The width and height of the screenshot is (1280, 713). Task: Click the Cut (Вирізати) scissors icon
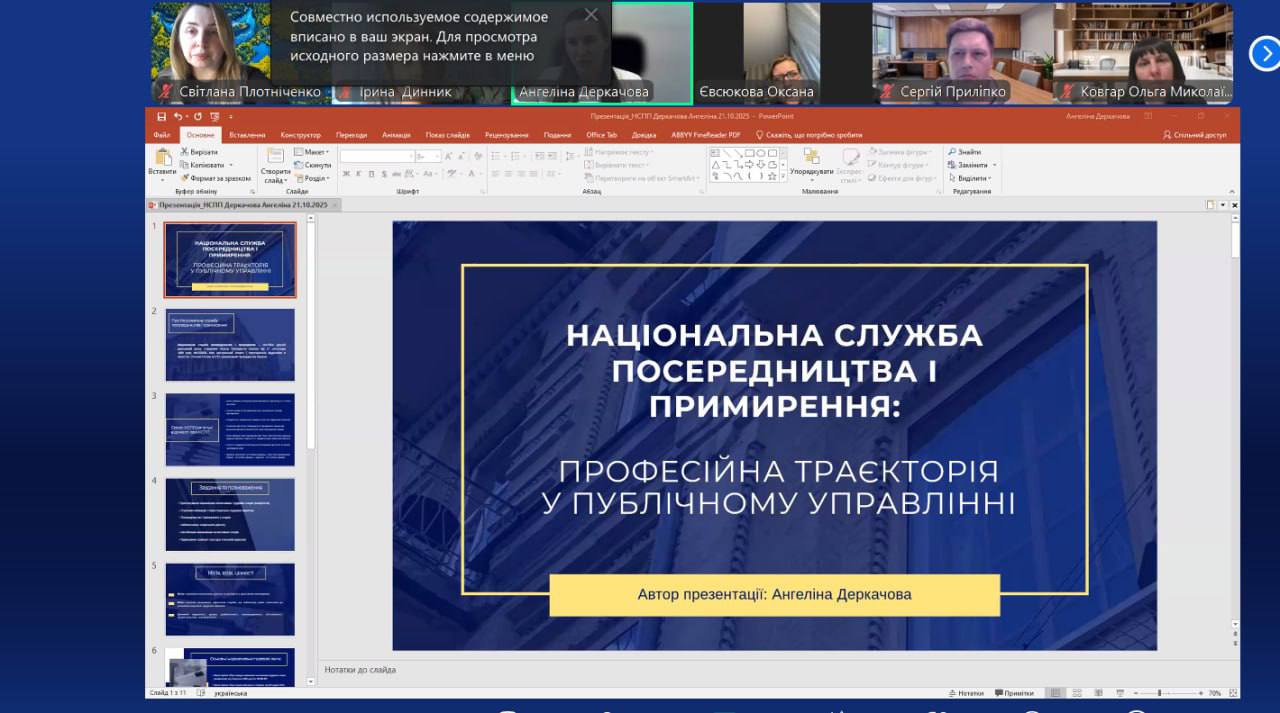click(x=185, y=152)
